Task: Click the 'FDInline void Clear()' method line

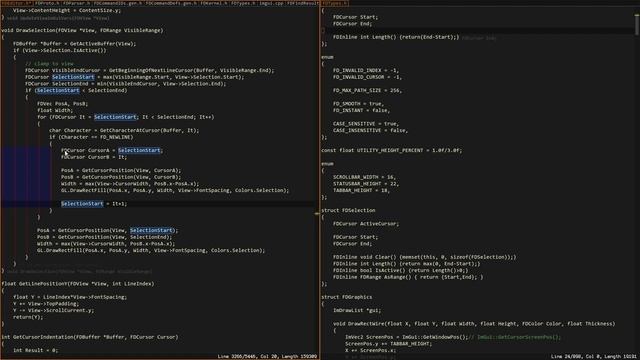Action: pyautogui.click(x=424, y=257)
